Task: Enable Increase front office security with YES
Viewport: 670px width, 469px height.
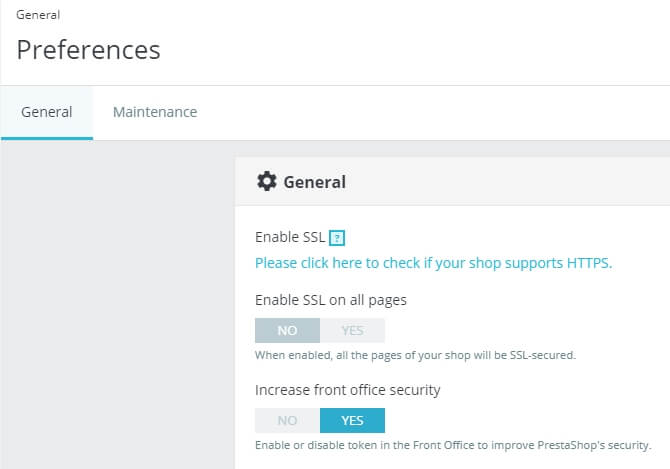Action: [x=352, y=420]
